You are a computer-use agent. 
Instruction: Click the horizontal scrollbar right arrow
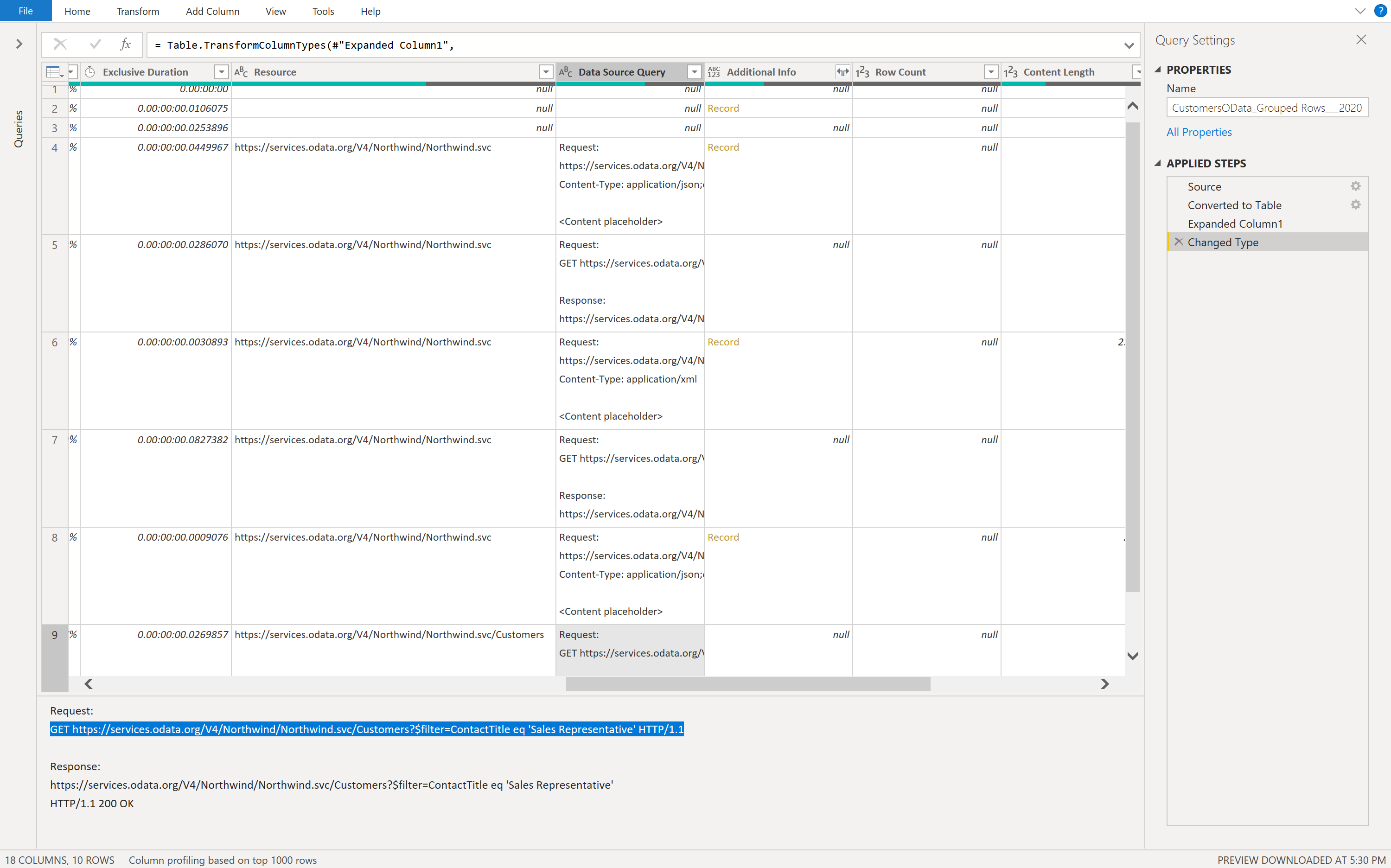coord(1104,684)
